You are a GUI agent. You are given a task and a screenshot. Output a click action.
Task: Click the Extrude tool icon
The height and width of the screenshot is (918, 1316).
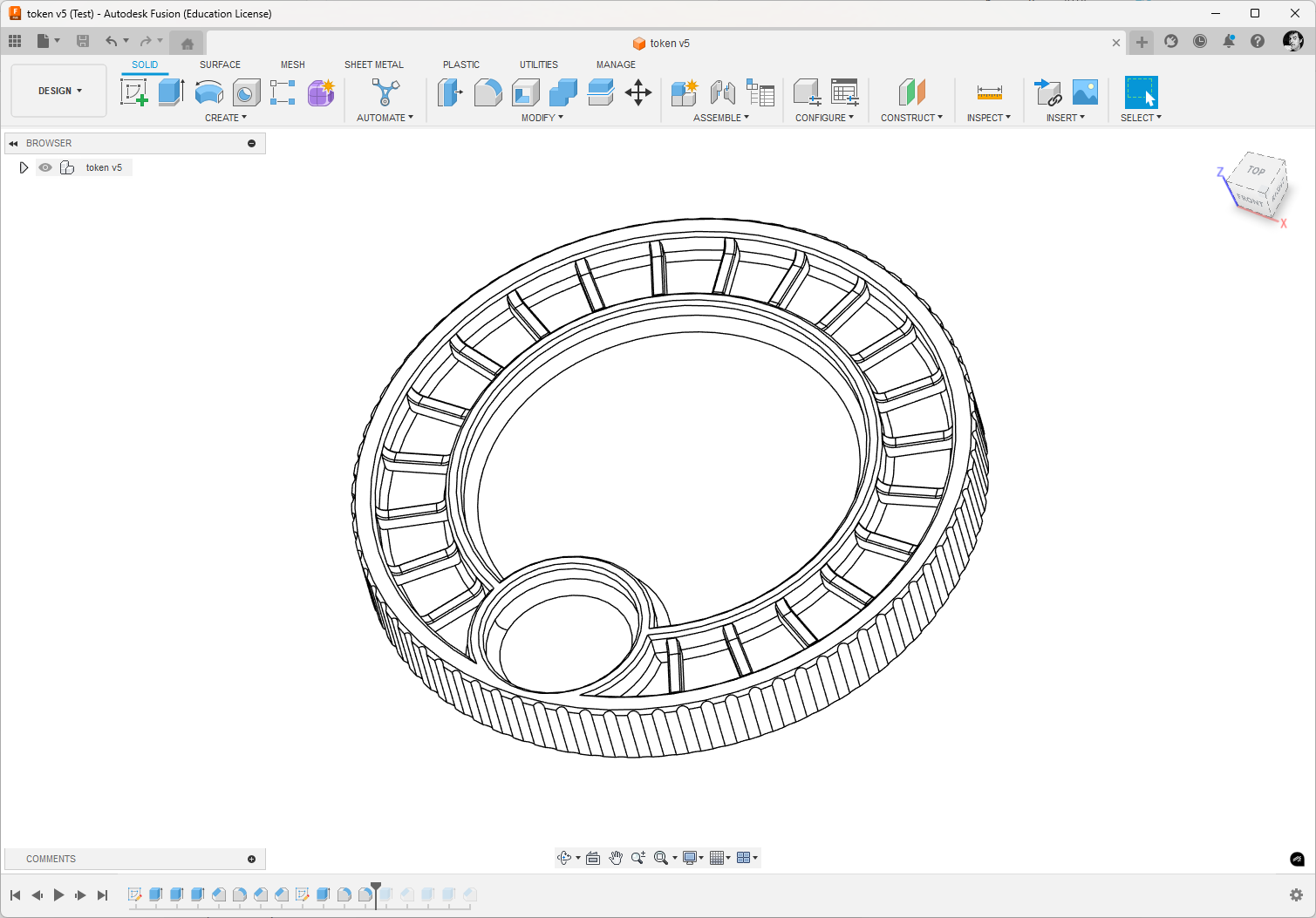point(171,92)
